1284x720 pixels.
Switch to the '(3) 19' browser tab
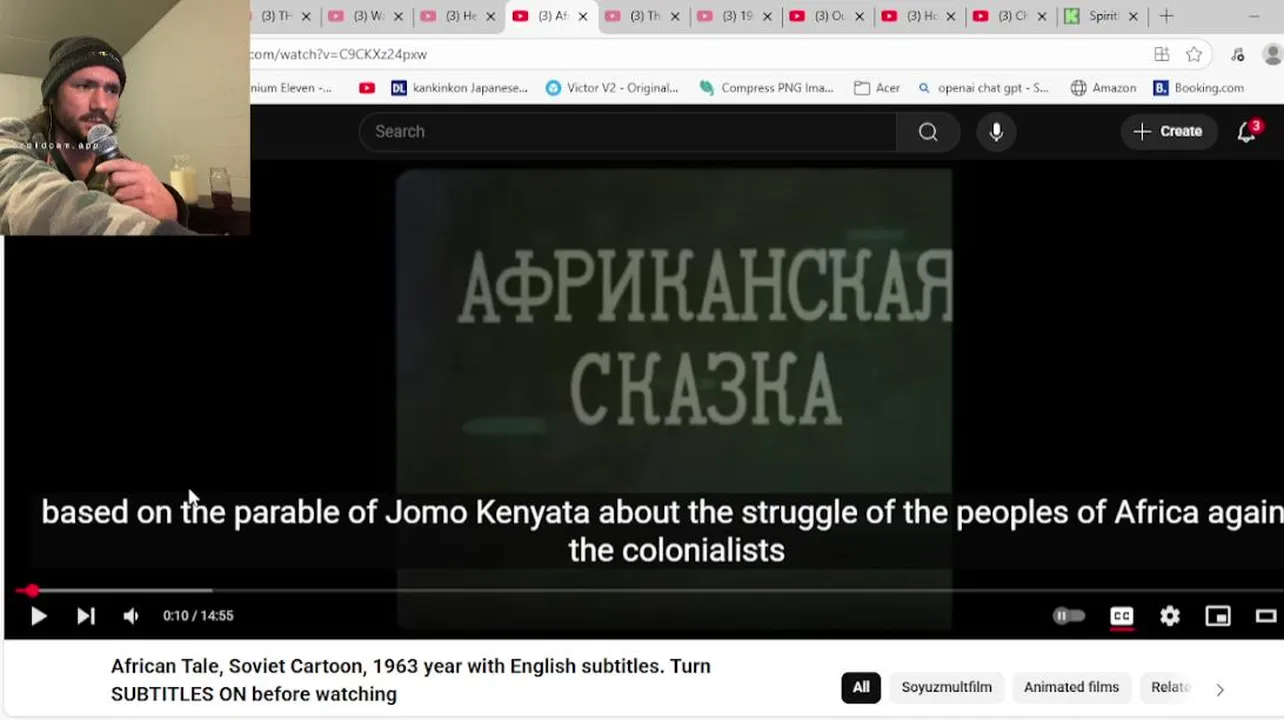(736, 16)
